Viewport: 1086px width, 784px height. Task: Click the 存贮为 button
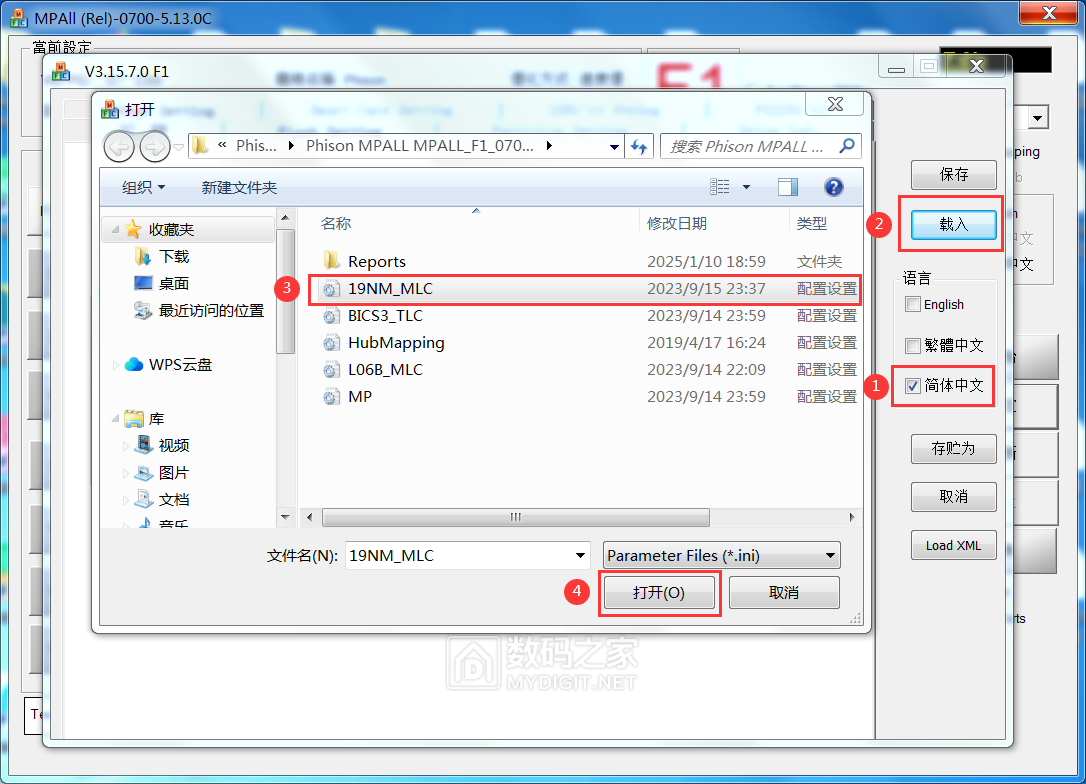coord(954,449)
